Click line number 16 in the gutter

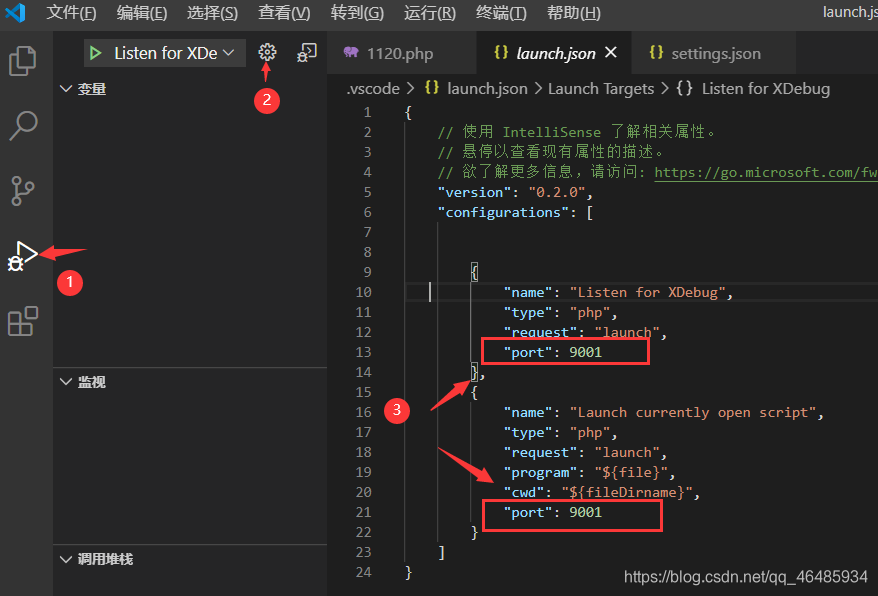pos(363,412)
